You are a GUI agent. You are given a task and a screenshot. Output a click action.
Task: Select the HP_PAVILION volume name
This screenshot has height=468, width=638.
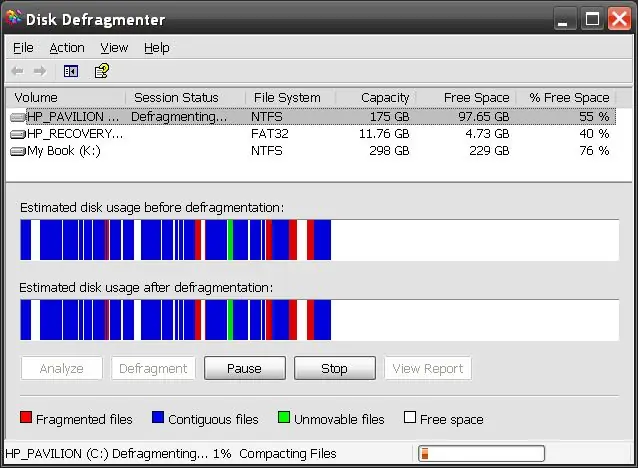pyautogui.click(x=72, y=117)
